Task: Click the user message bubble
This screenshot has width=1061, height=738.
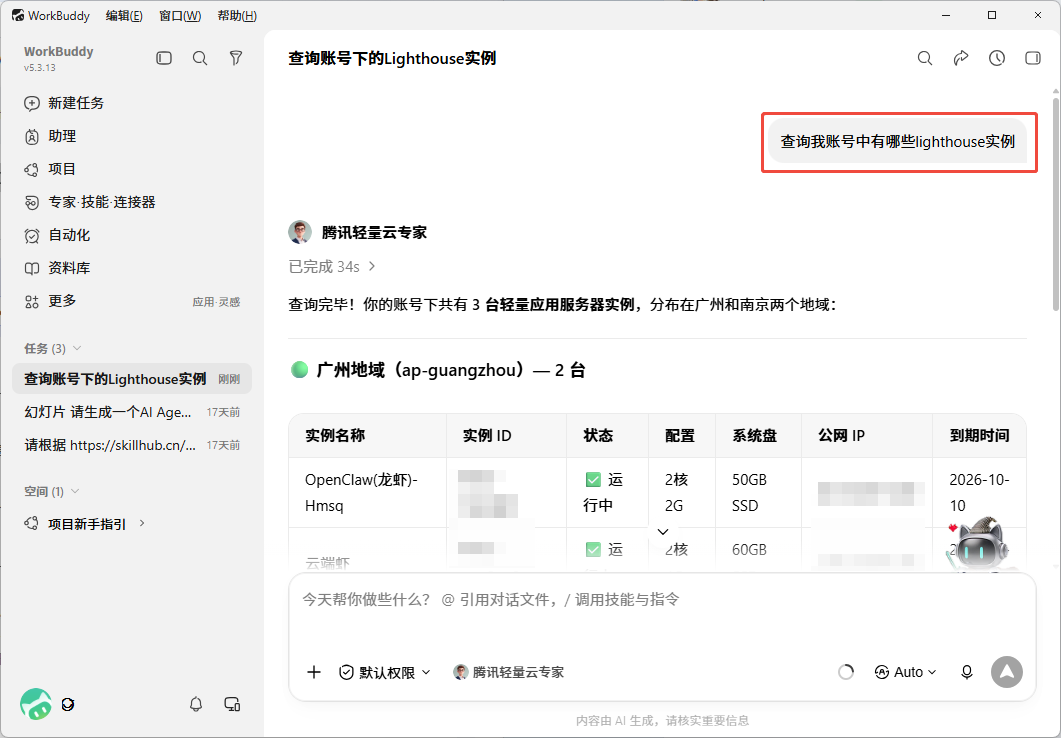Action: pyautogui.click(x=897, y=141)
